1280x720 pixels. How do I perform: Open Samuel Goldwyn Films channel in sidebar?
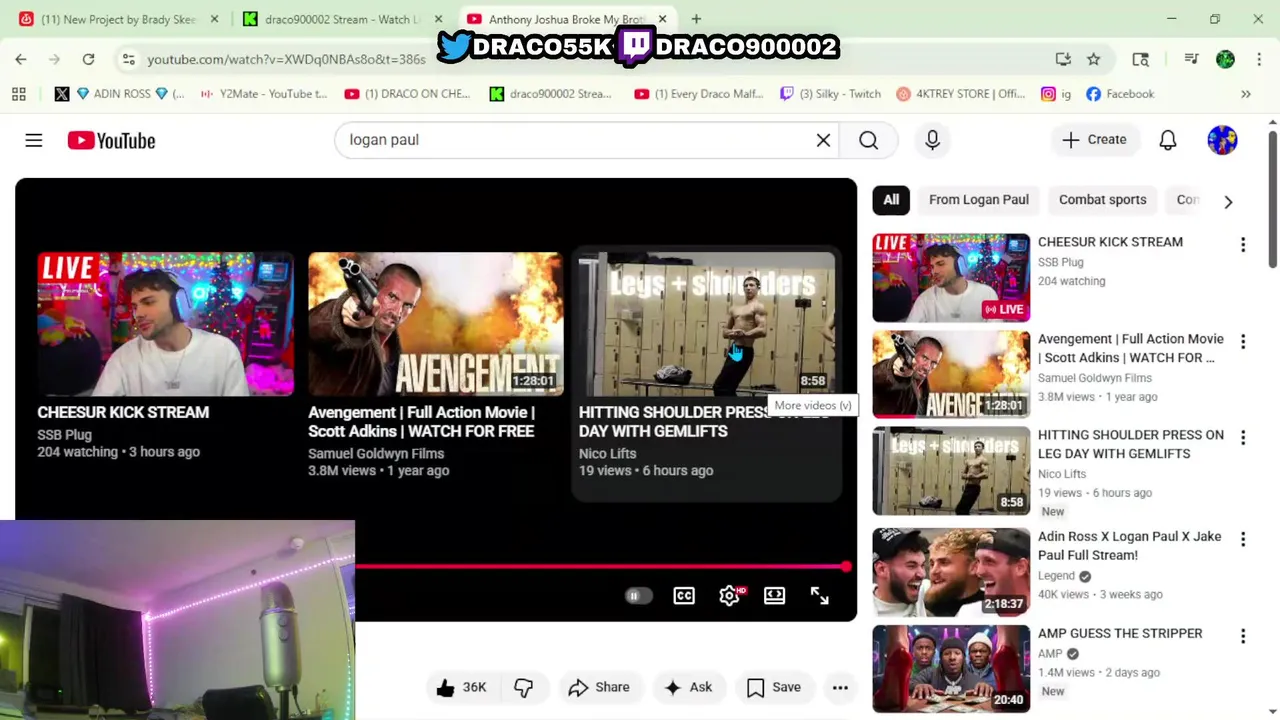tap(1095, 378)
